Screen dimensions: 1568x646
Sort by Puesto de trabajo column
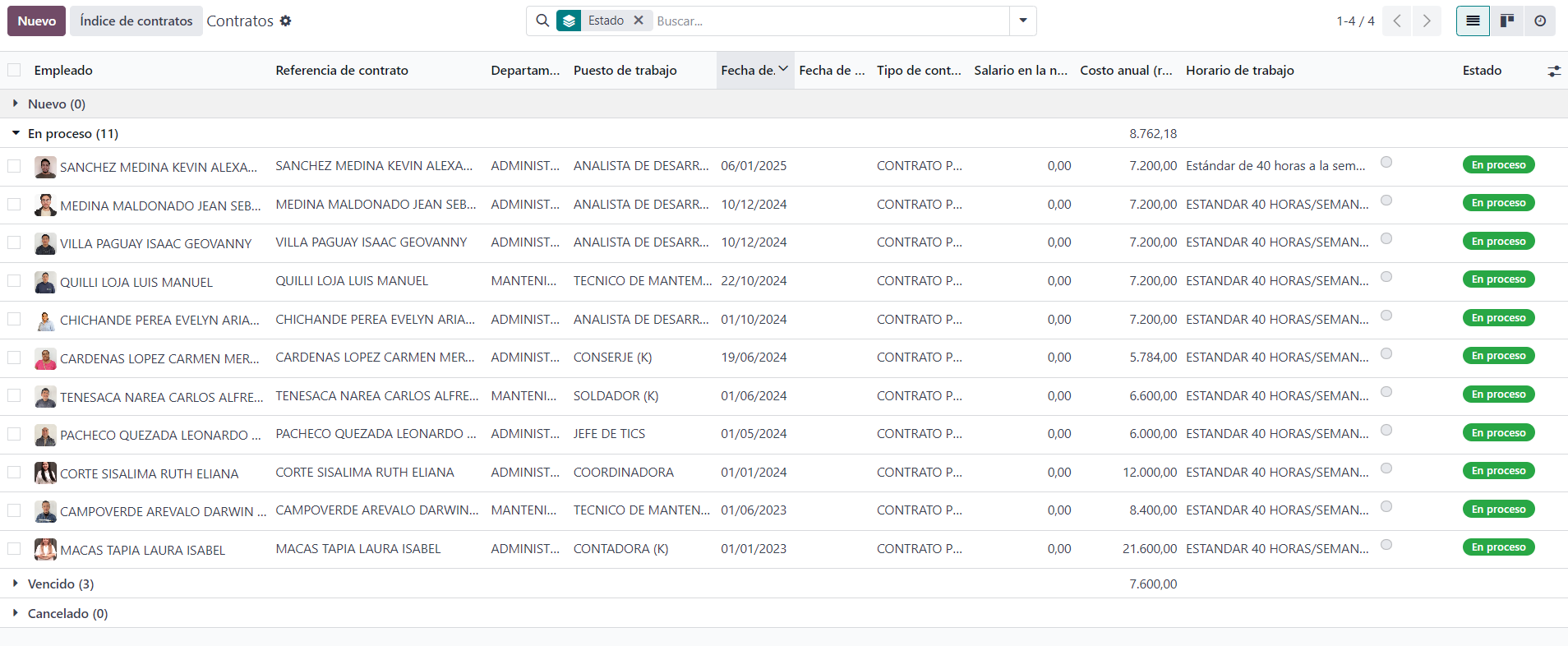(x=625, y=71)
